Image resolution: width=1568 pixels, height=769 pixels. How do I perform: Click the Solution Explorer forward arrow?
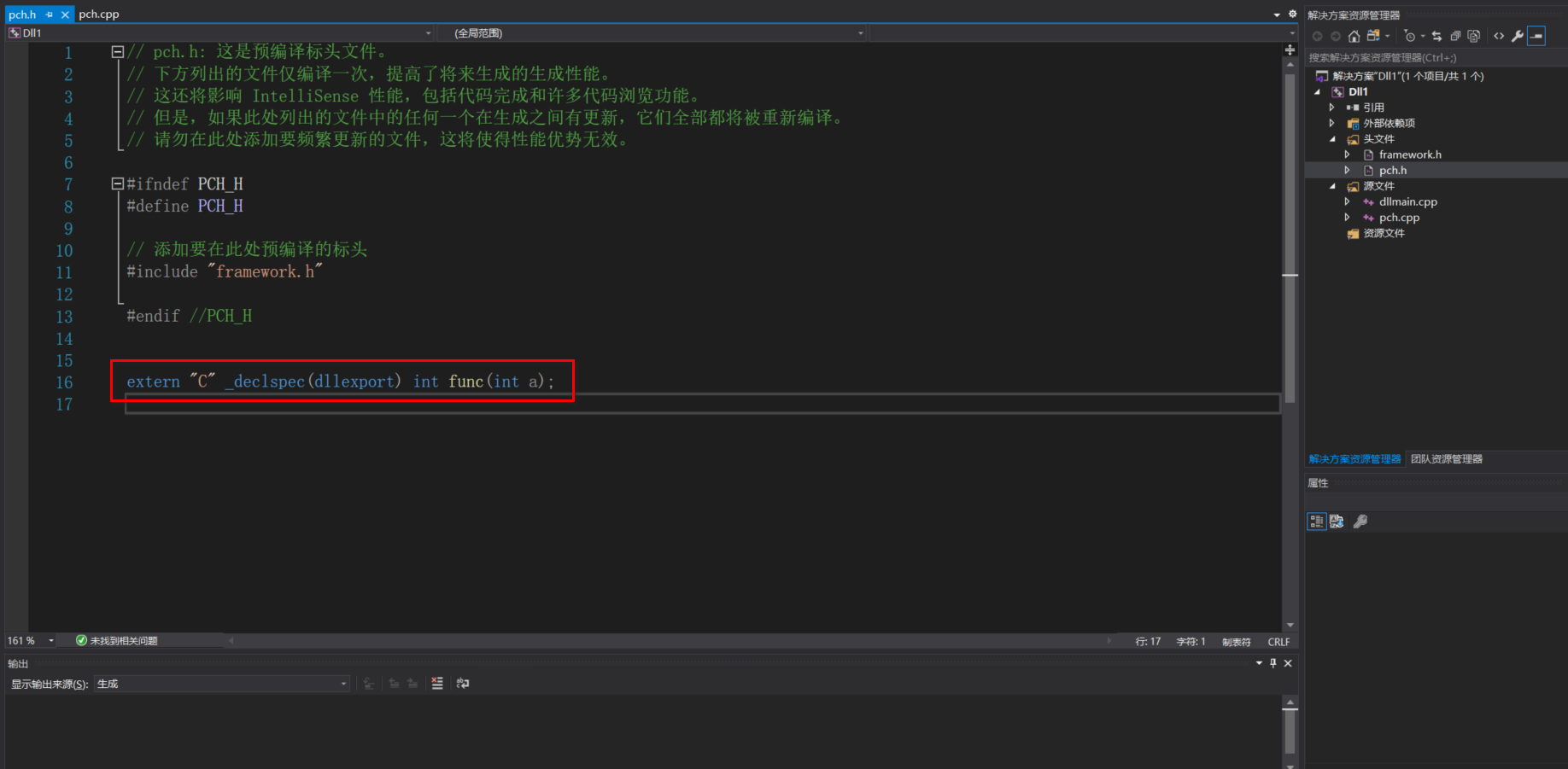(1336, 36)
